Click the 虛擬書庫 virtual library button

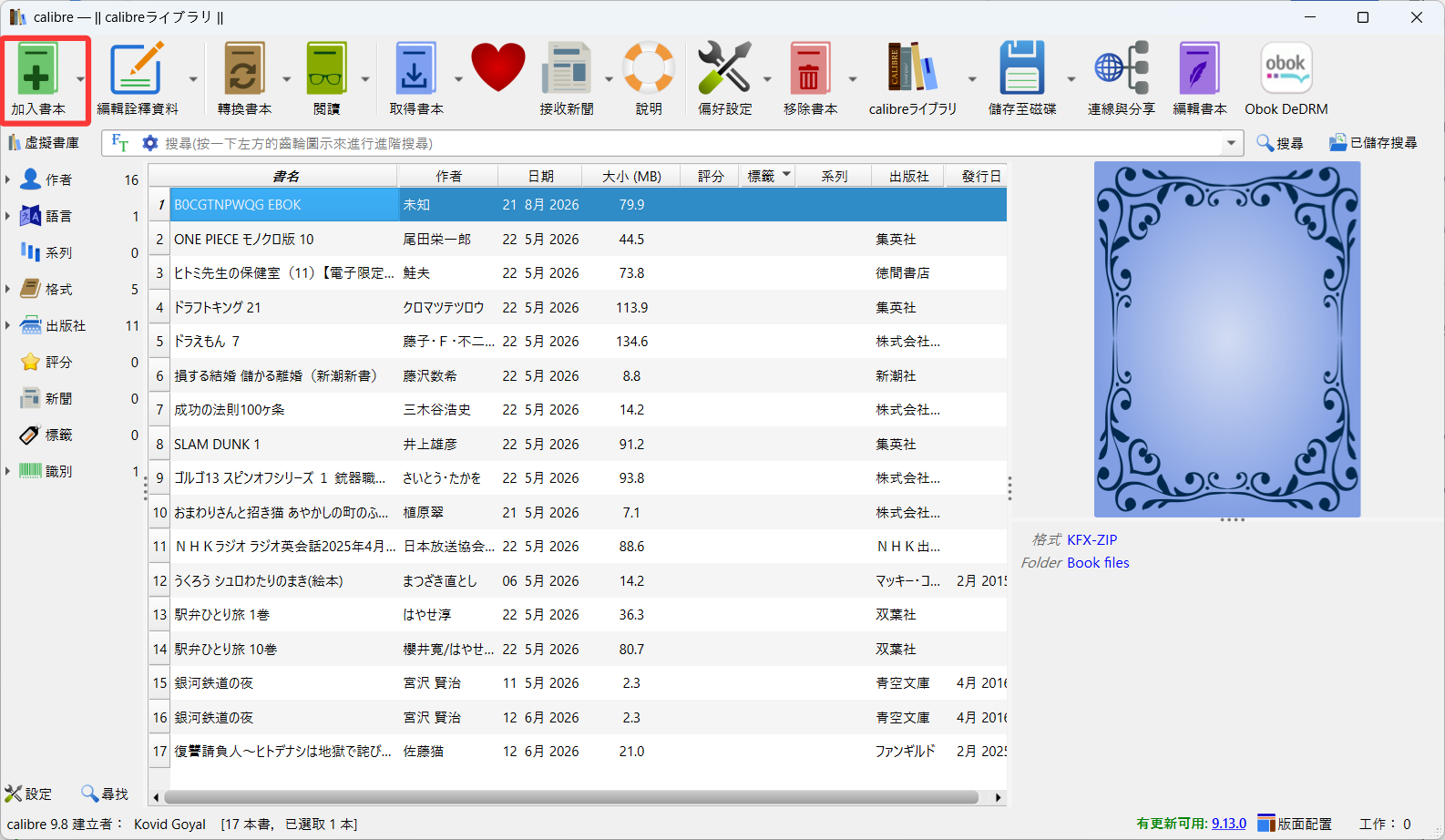[44, 143]
